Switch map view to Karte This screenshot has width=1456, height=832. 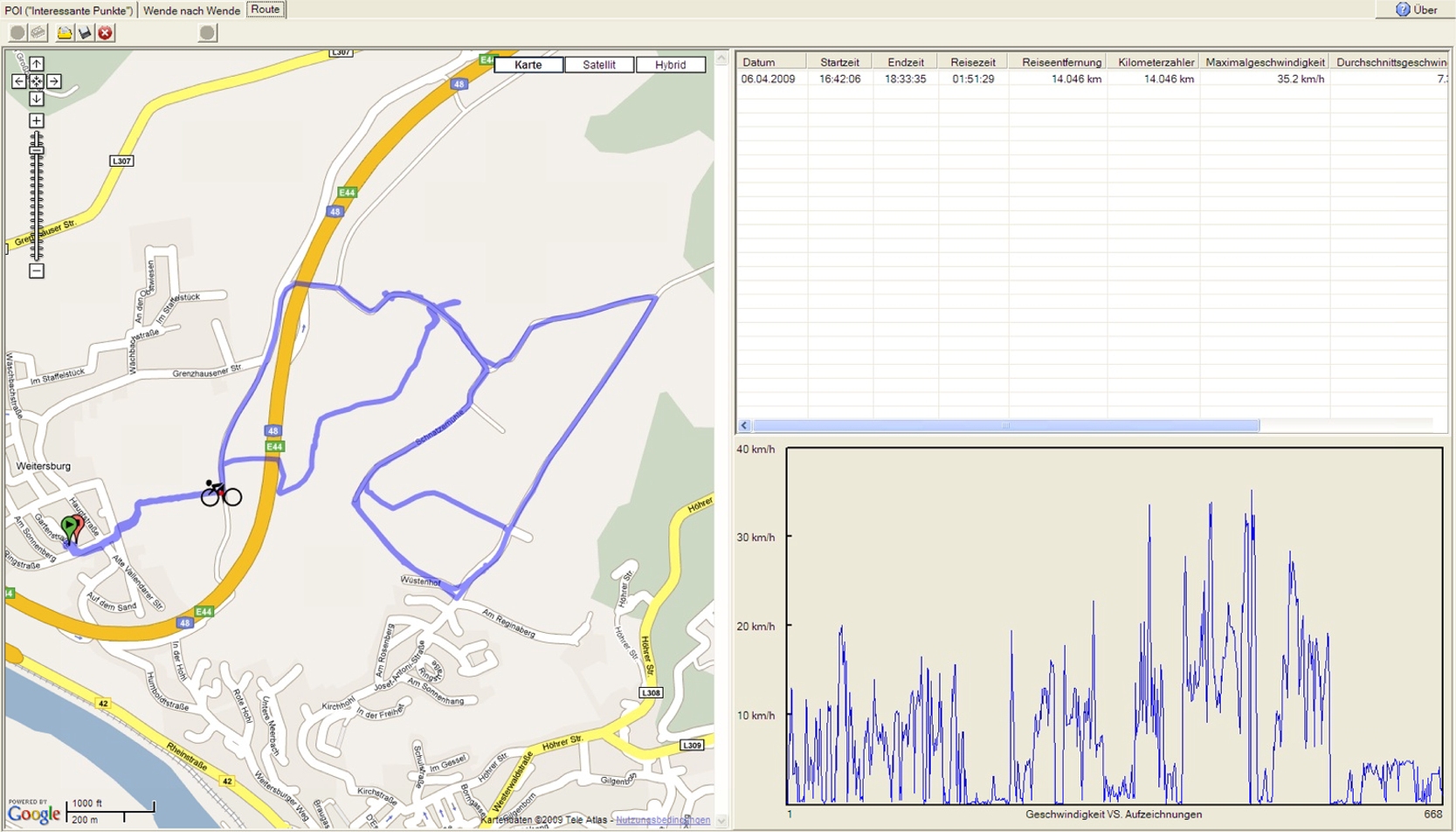pyautogui.click(x=528, y=65)
